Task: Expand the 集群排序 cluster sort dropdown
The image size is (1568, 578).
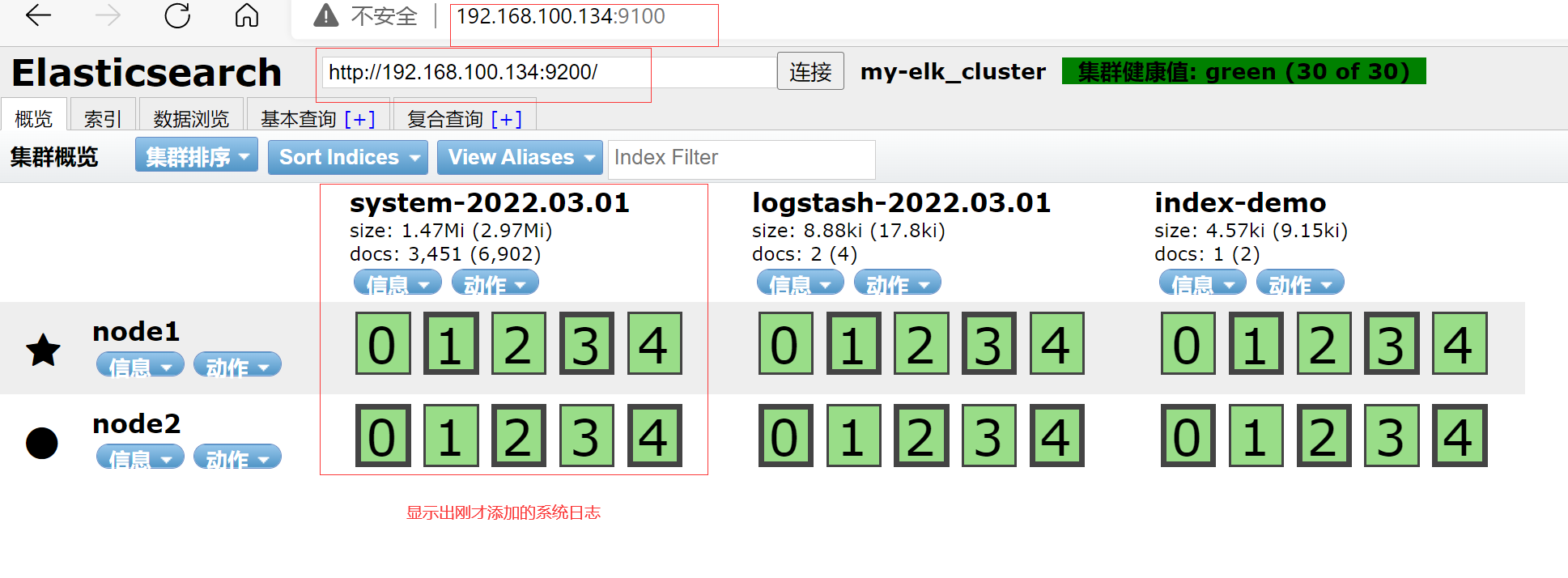Action: (197, 156)
